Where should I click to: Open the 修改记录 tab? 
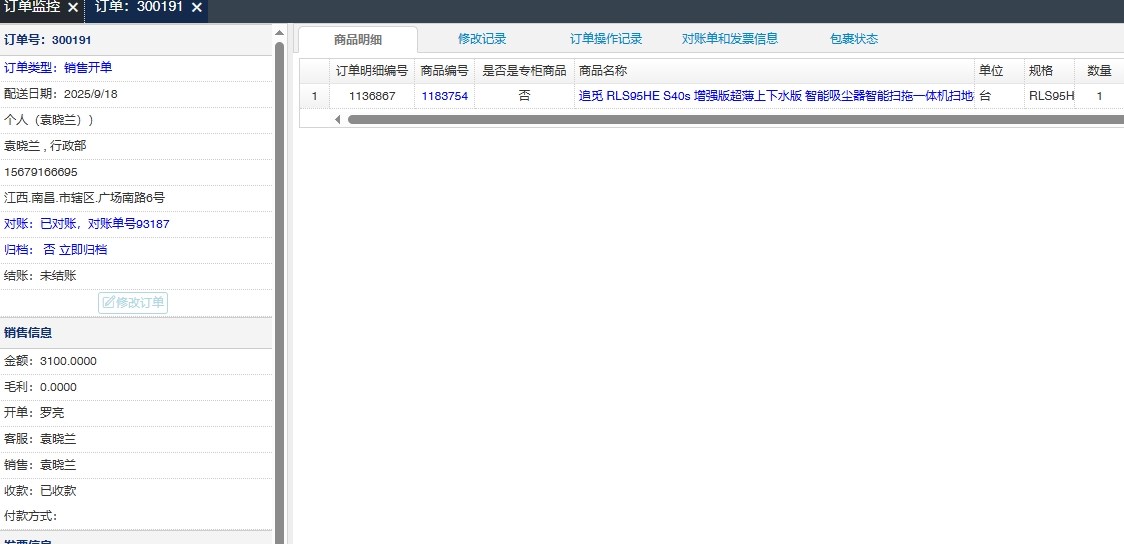tap(482, 39)
